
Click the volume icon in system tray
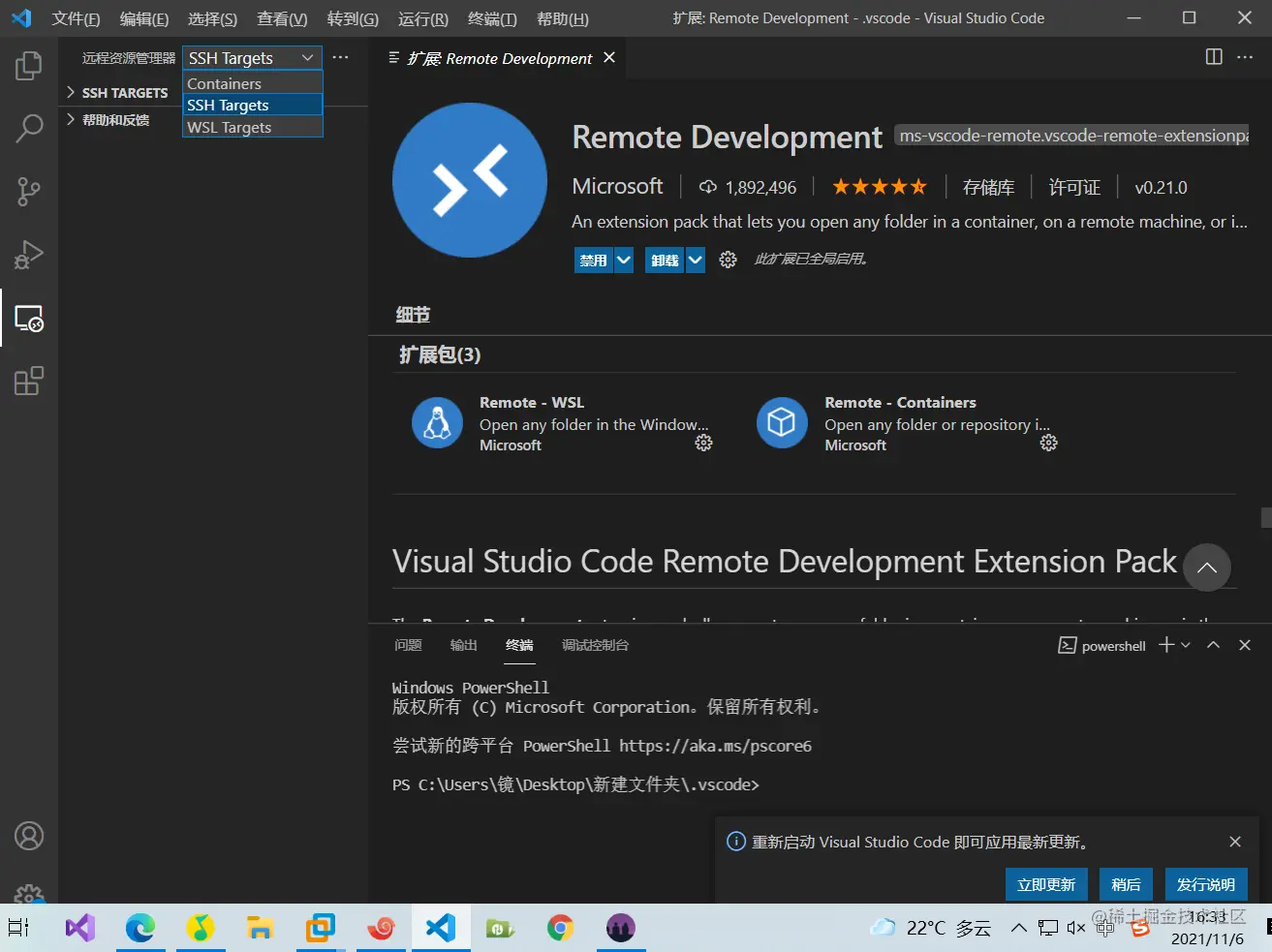(1076, 928)
